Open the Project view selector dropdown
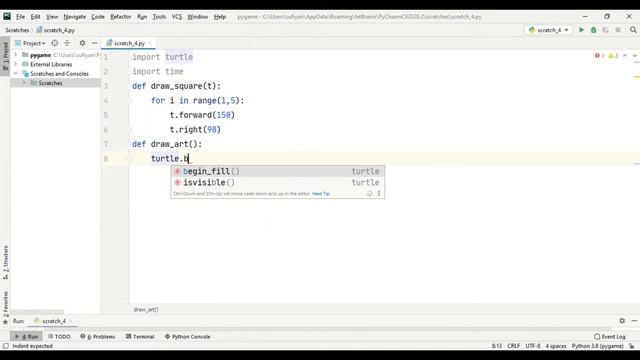The height and width of the screenshot is (360, 640). click(31, 43)
